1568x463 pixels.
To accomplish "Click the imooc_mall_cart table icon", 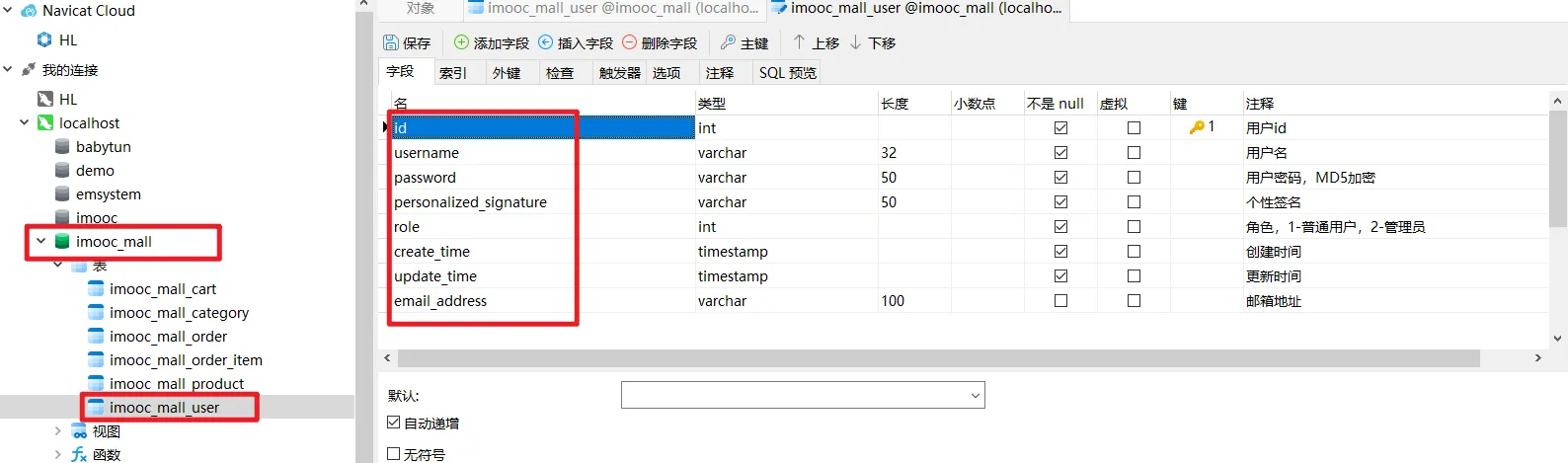I will (x=96, y=289).
